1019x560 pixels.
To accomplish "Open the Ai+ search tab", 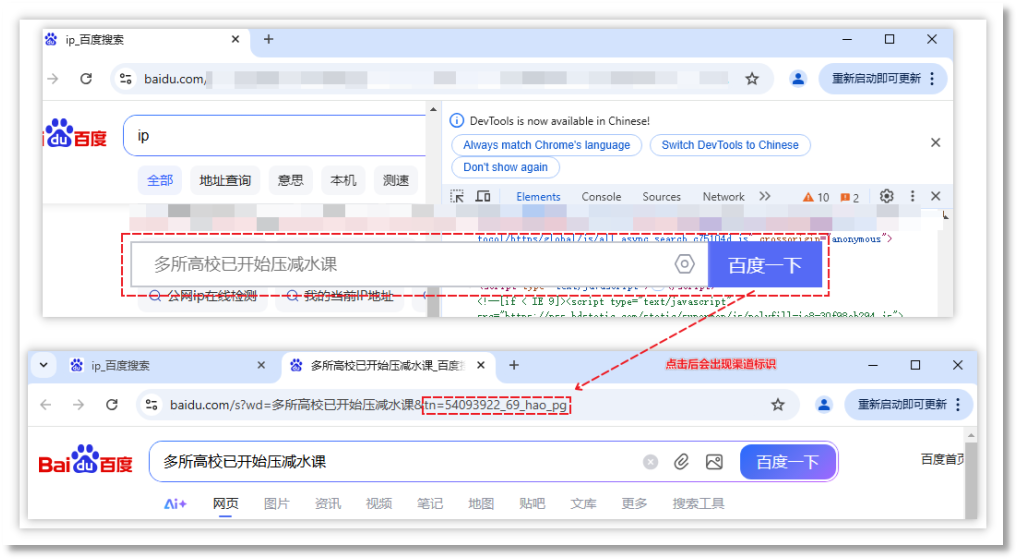I will pyautogui.click(x=175, y=503).
